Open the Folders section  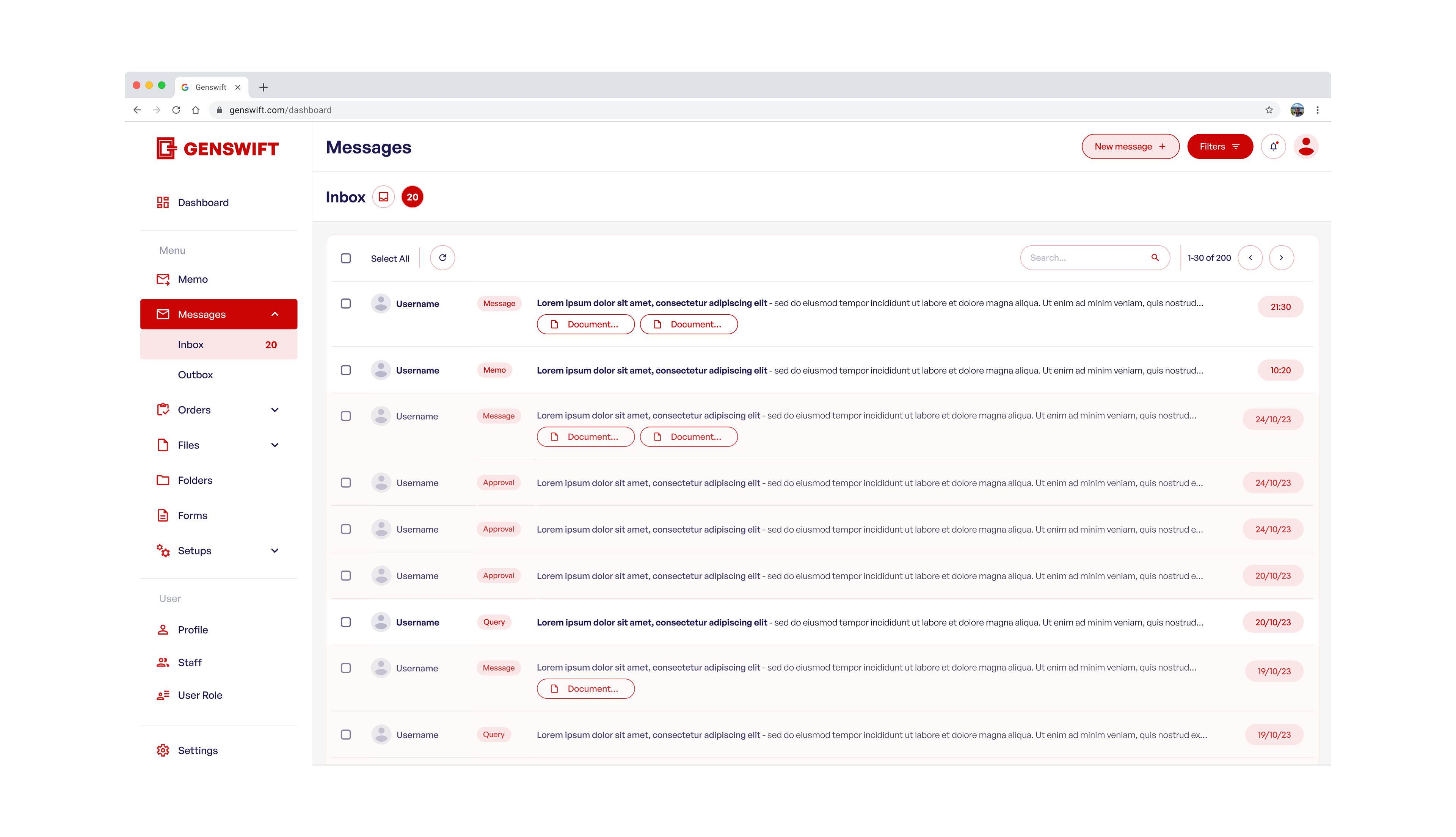point(195,480)
